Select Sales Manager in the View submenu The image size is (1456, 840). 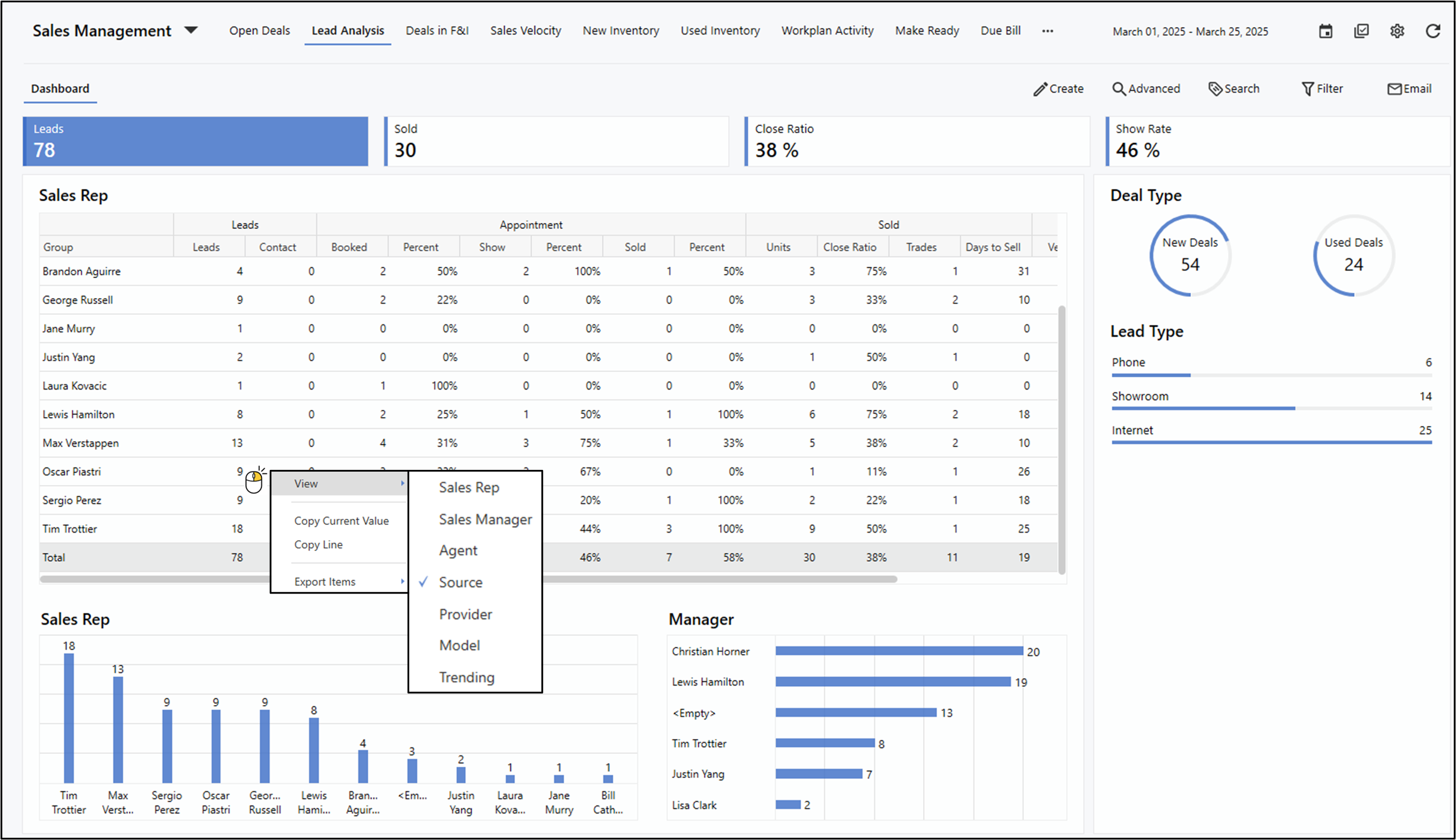point(484,519)
